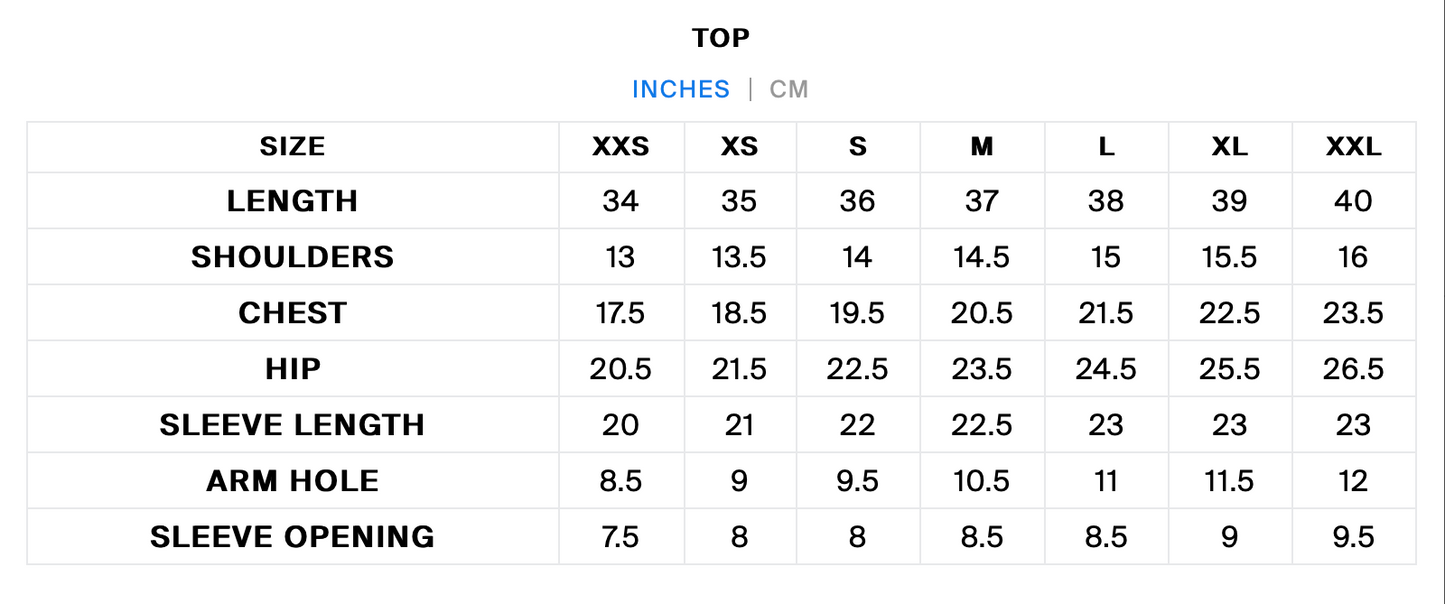This screenshot has width=1445, height=604.
Task: Click the TOP chart heading
Action: coord(721,38)
